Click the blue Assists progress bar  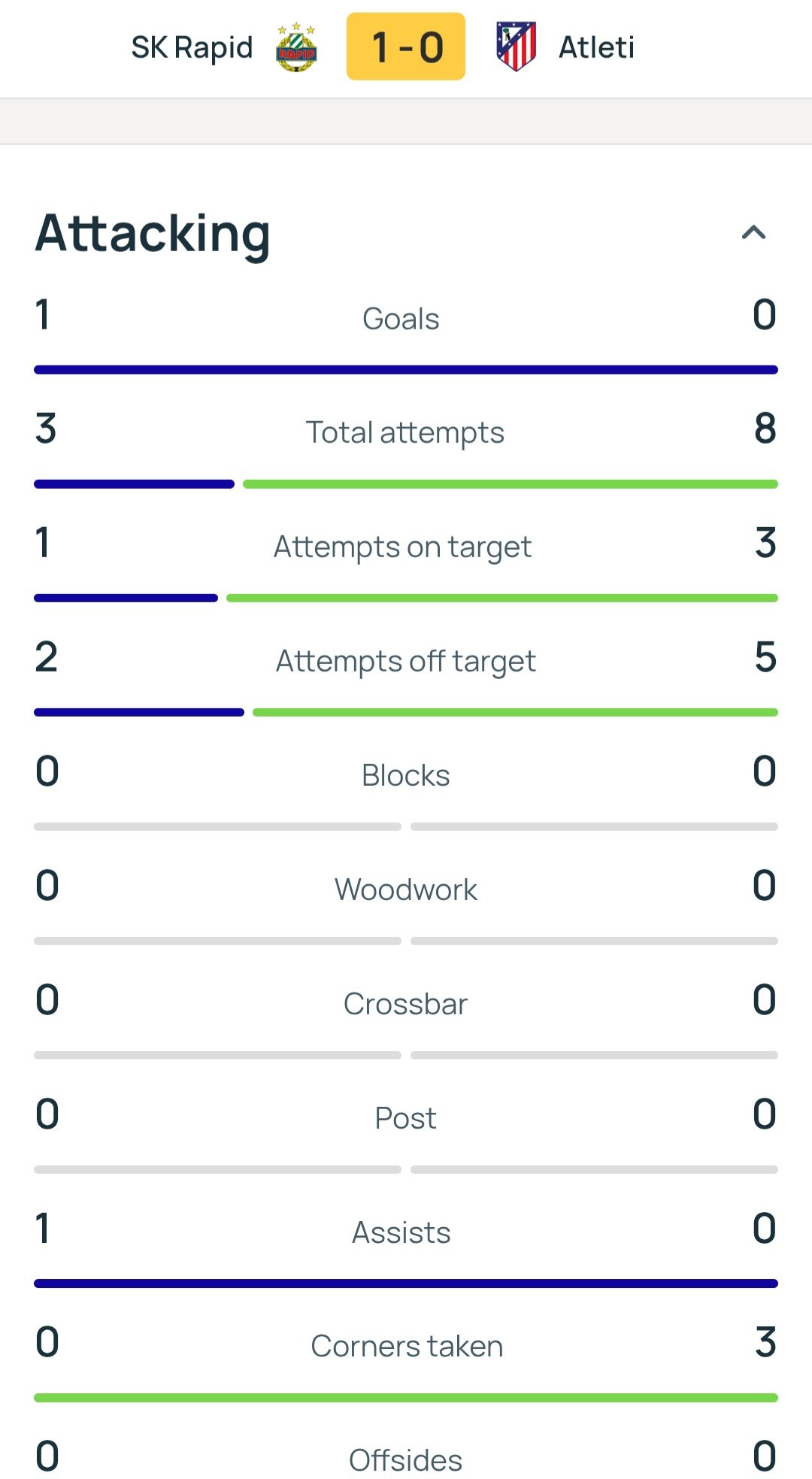[406, 1284]
